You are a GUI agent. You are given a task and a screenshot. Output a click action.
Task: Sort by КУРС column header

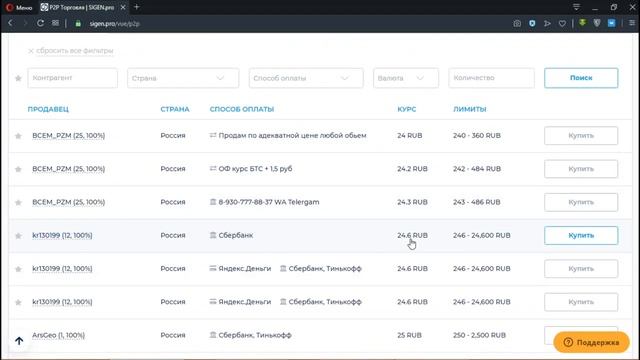407,109
